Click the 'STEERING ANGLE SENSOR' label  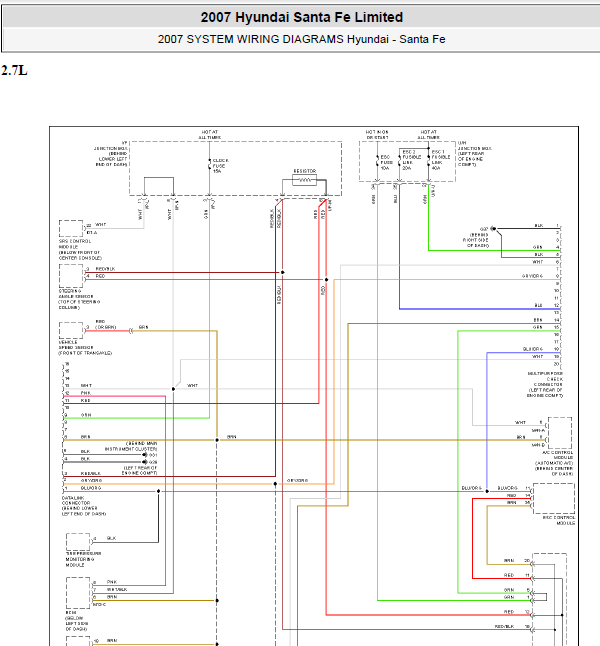coord(79,299)
